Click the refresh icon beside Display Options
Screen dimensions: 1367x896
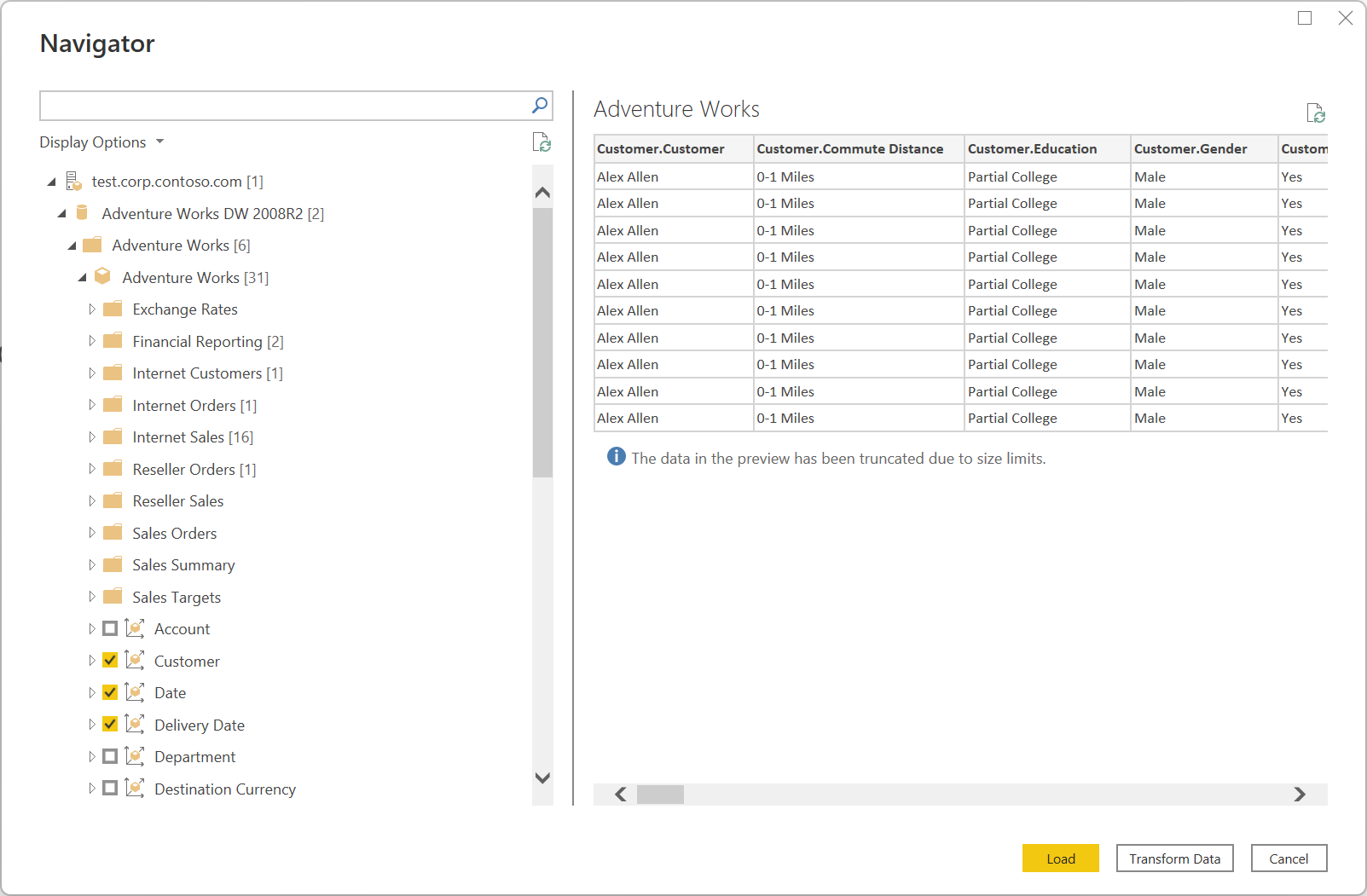point(542,142)
